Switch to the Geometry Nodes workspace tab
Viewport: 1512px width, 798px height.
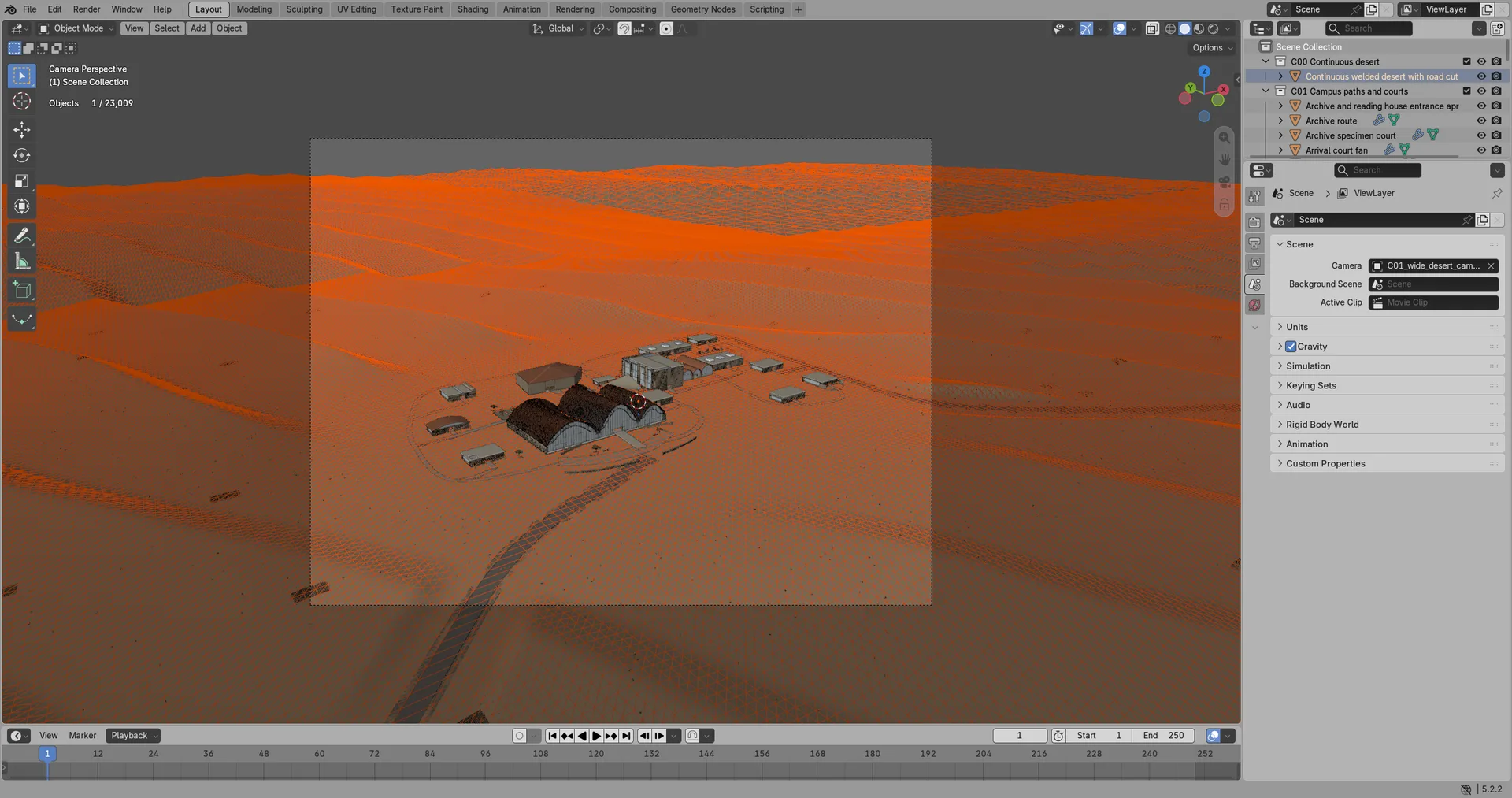[x=702, y=9]
